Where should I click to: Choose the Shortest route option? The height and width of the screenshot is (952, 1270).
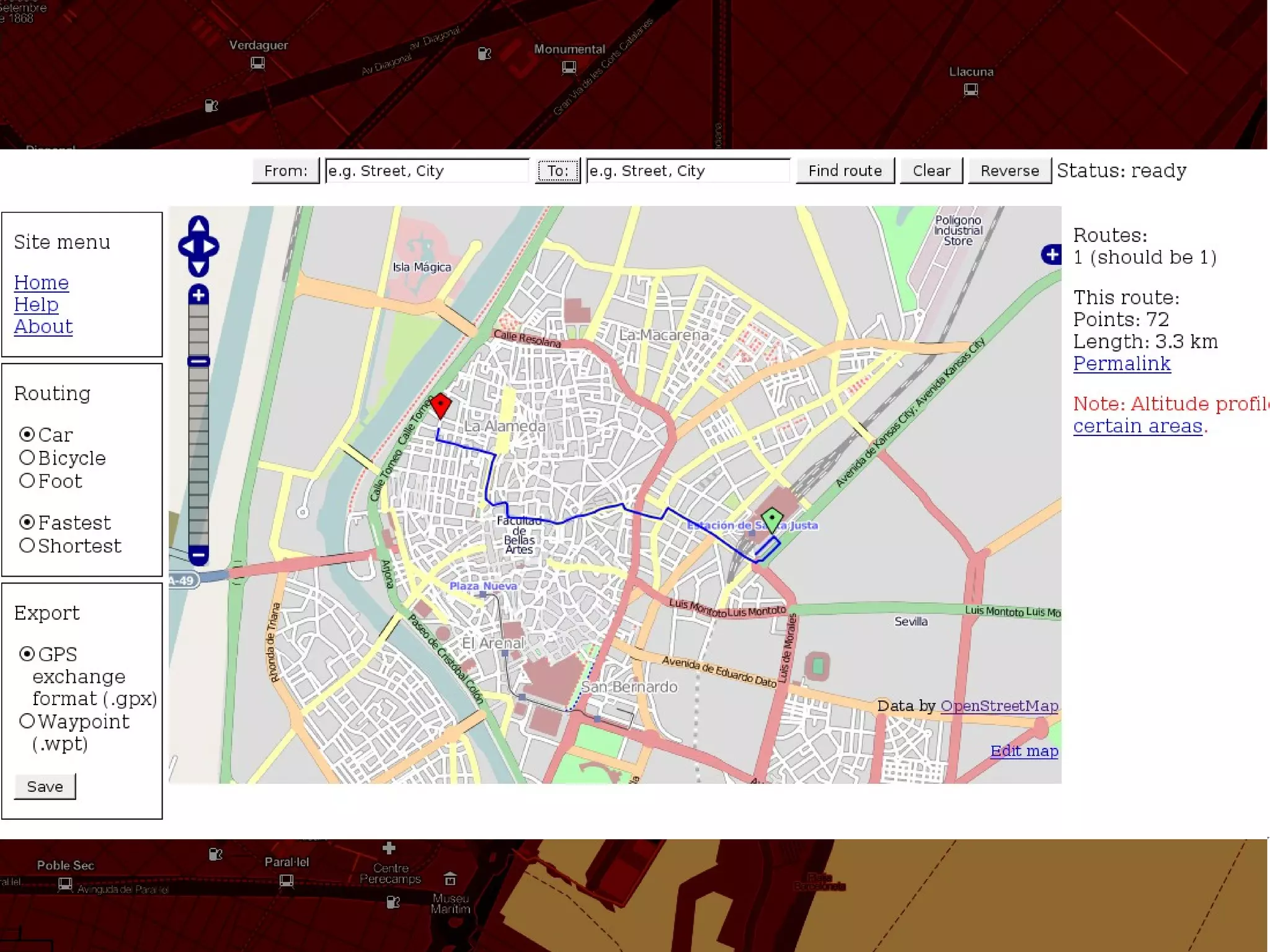[27, 546]
